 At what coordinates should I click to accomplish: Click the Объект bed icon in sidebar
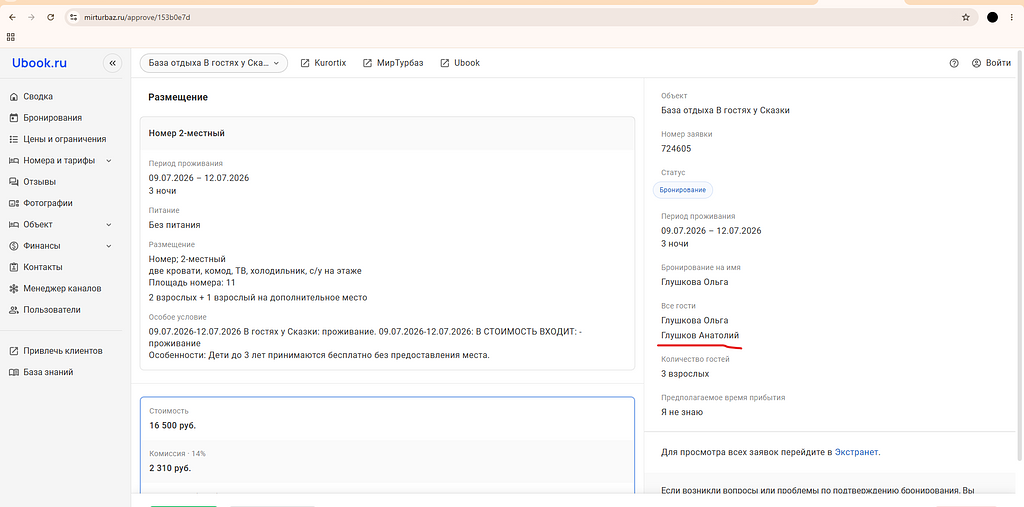14,225
